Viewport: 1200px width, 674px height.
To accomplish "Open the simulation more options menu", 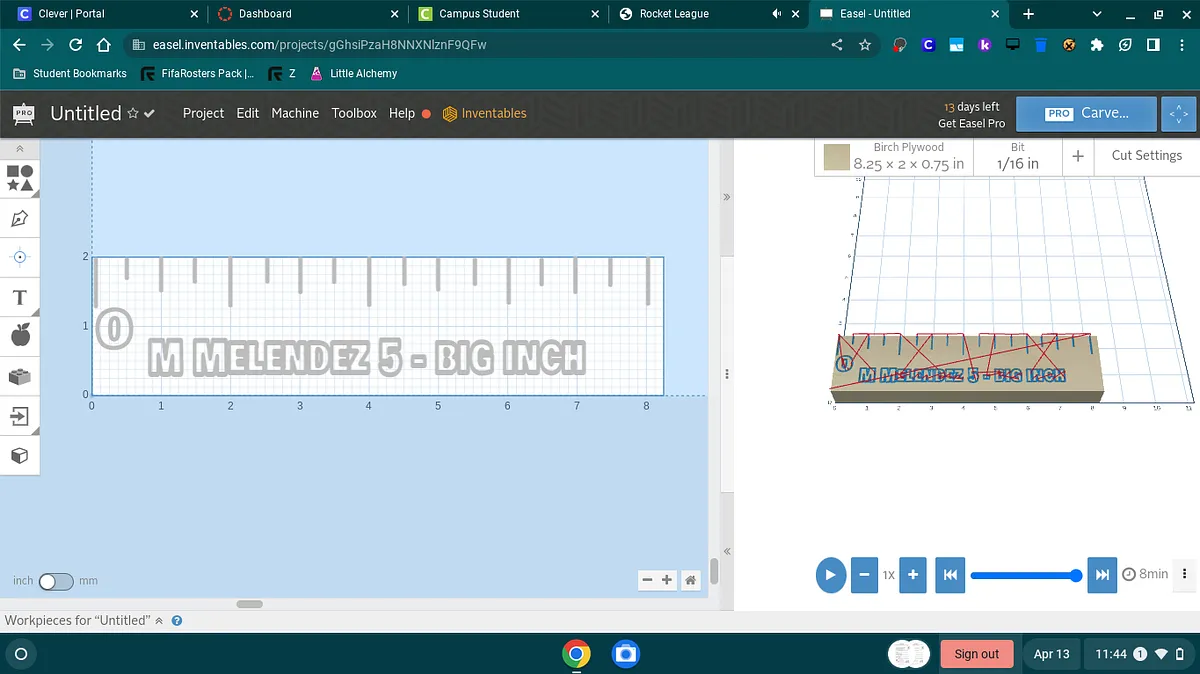I will (1185, 574).
